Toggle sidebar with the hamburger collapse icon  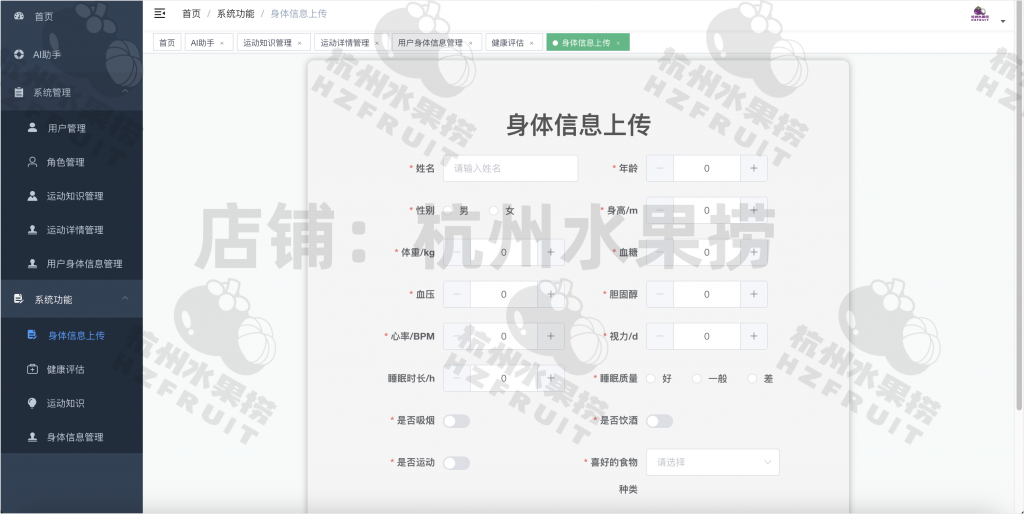(x=159, y=13)
